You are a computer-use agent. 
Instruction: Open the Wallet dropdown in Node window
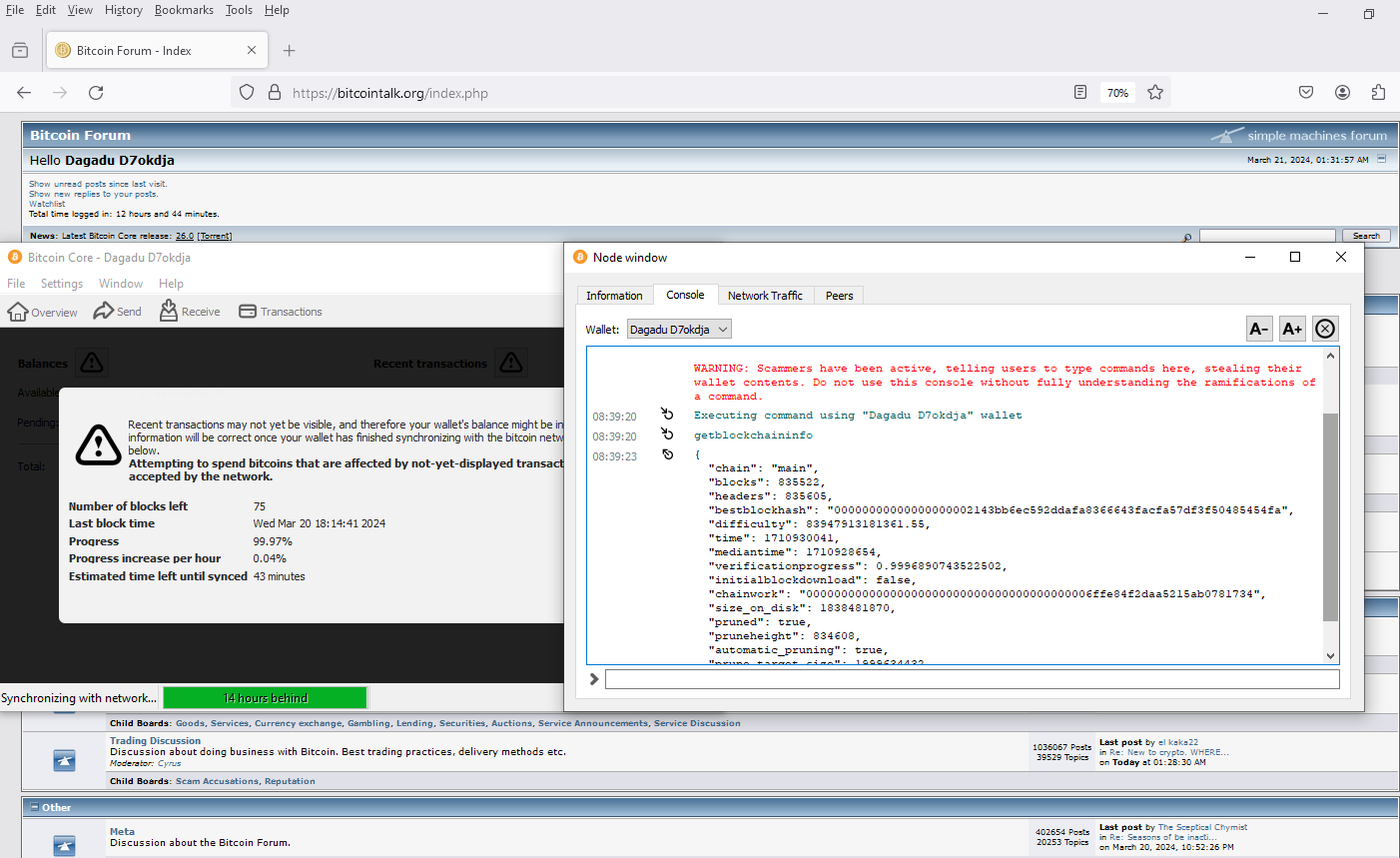point(679,329)
